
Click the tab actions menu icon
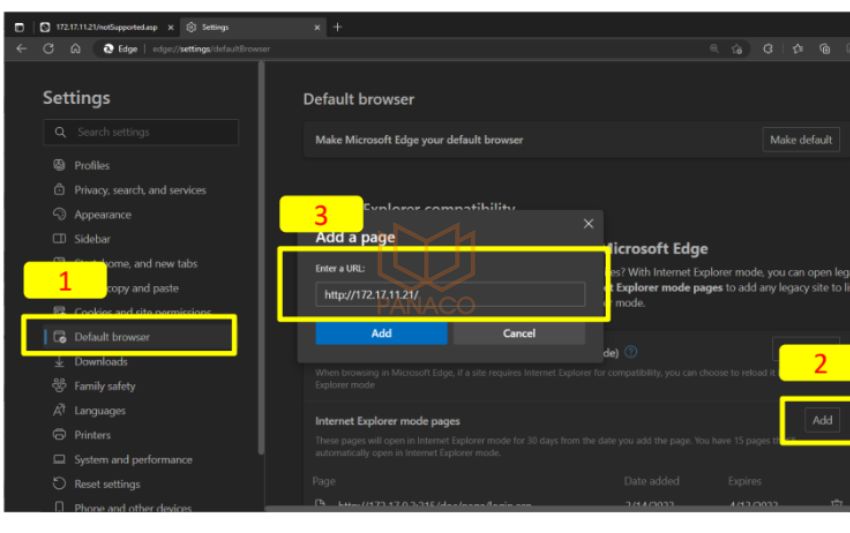tap(19, 27)
